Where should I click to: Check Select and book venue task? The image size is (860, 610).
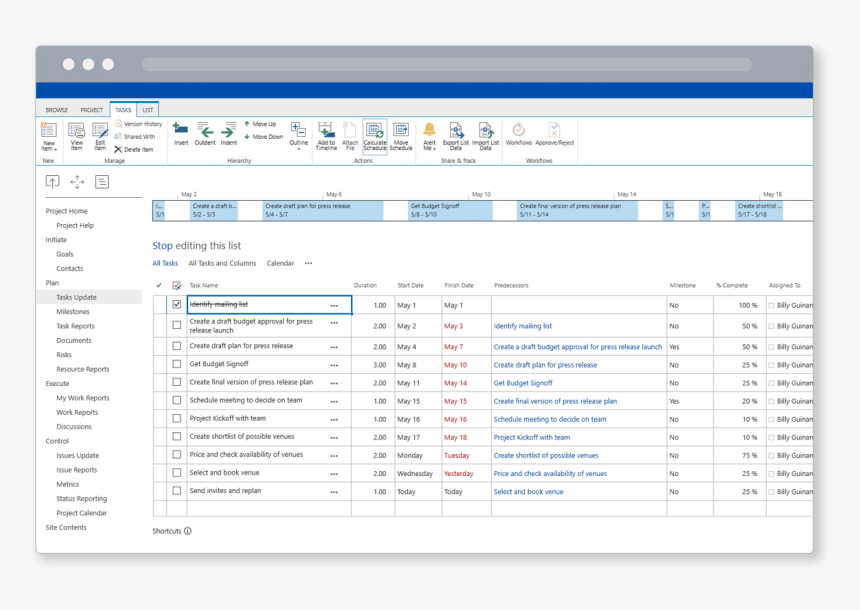pos(177,473)
